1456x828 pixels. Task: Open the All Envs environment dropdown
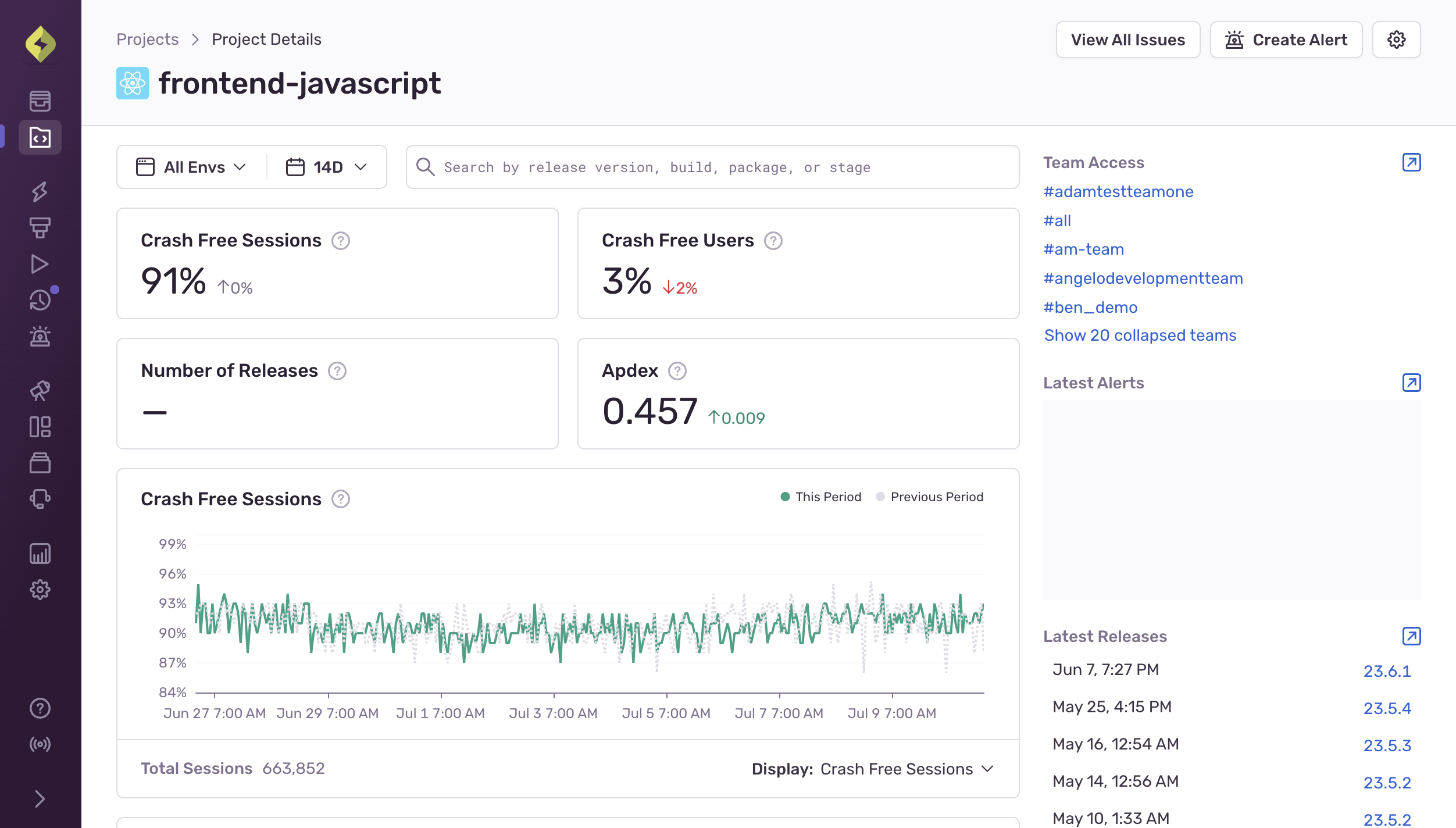click(191, 167)
